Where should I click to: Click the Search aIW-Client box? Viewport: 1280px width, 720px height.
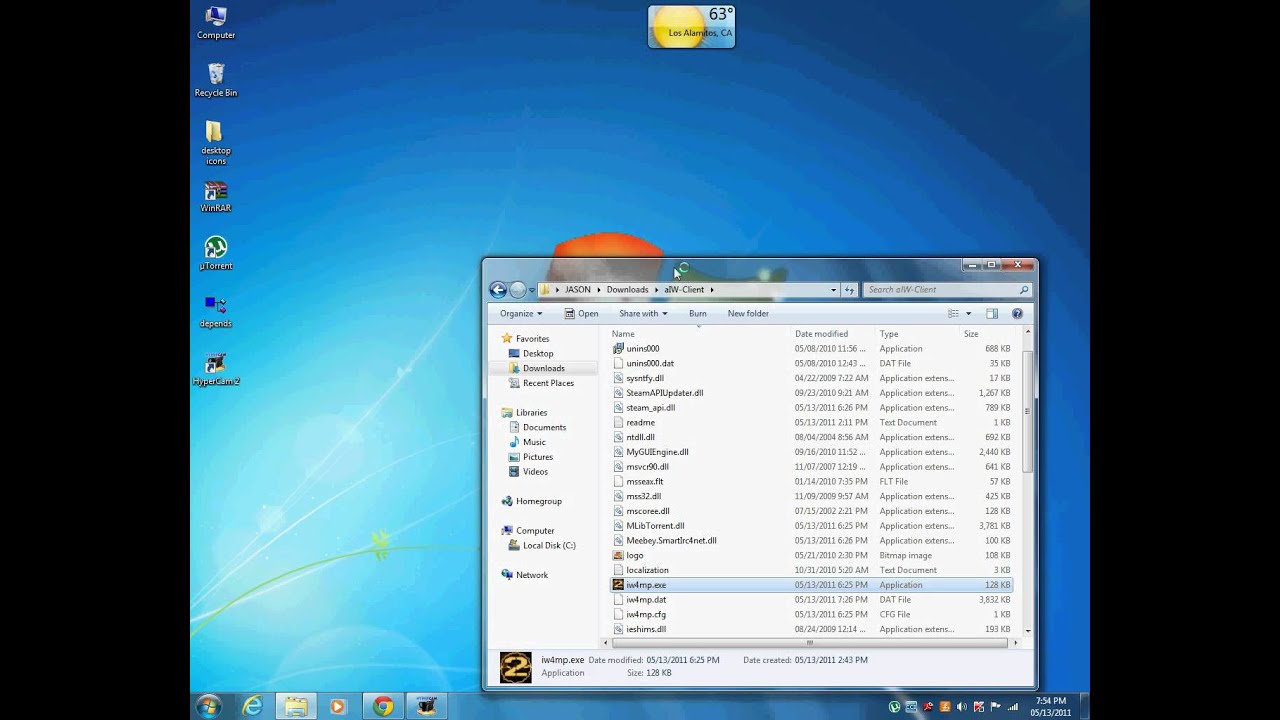[946, 290]
